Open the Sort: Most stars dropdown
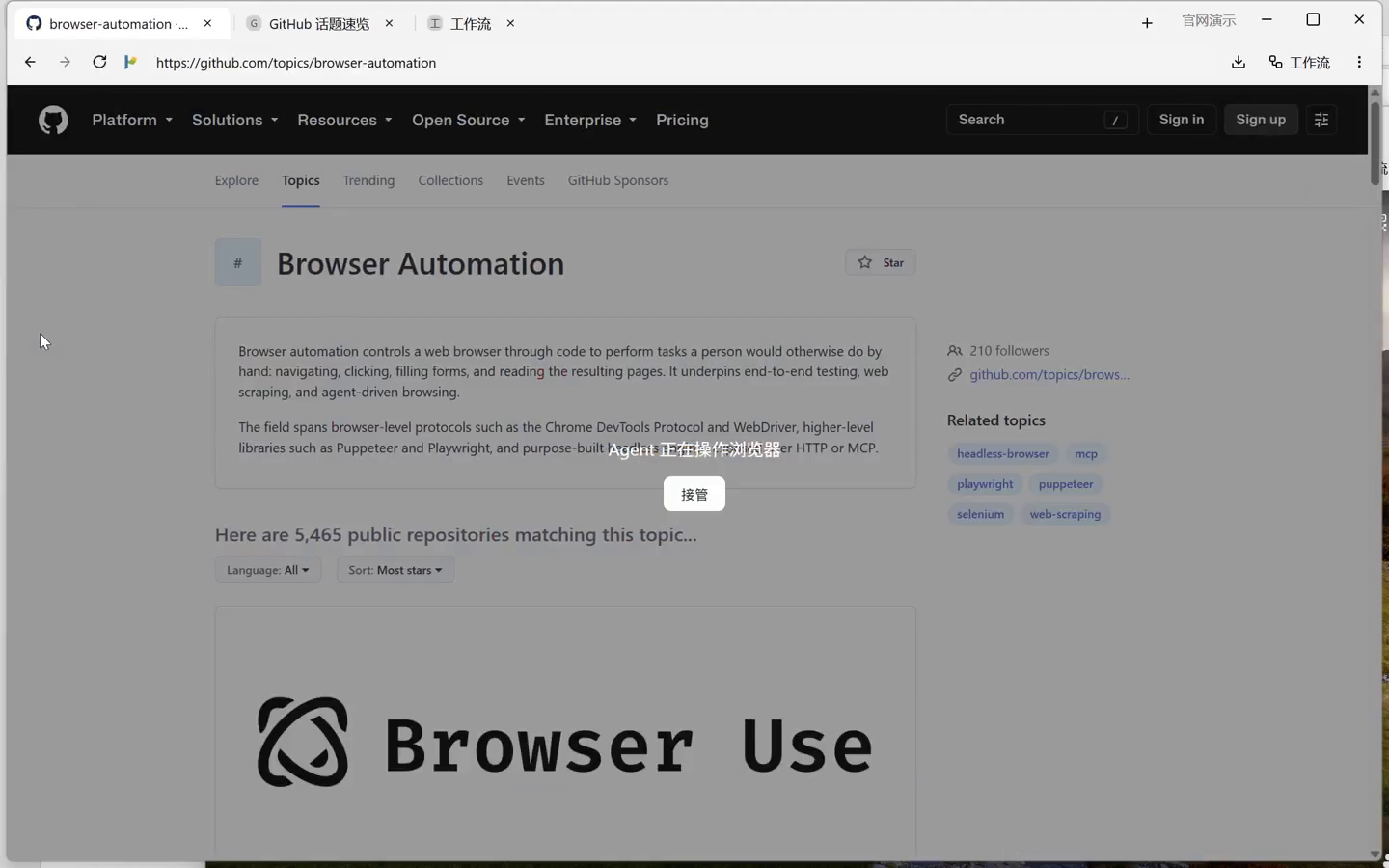The image size is (1389, 868). point(395,570)
